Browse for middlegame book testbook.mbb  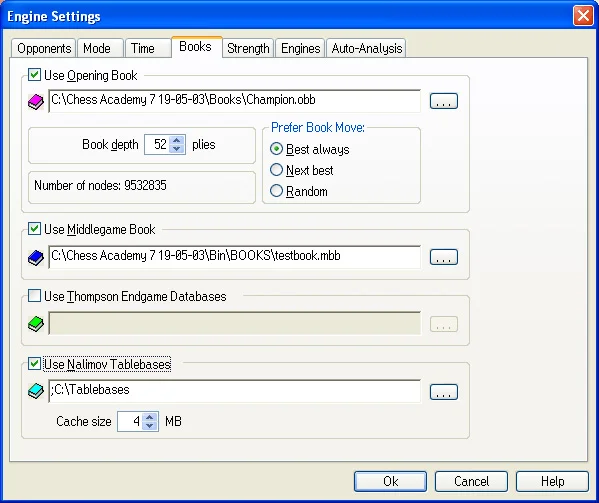pos(444,257)
